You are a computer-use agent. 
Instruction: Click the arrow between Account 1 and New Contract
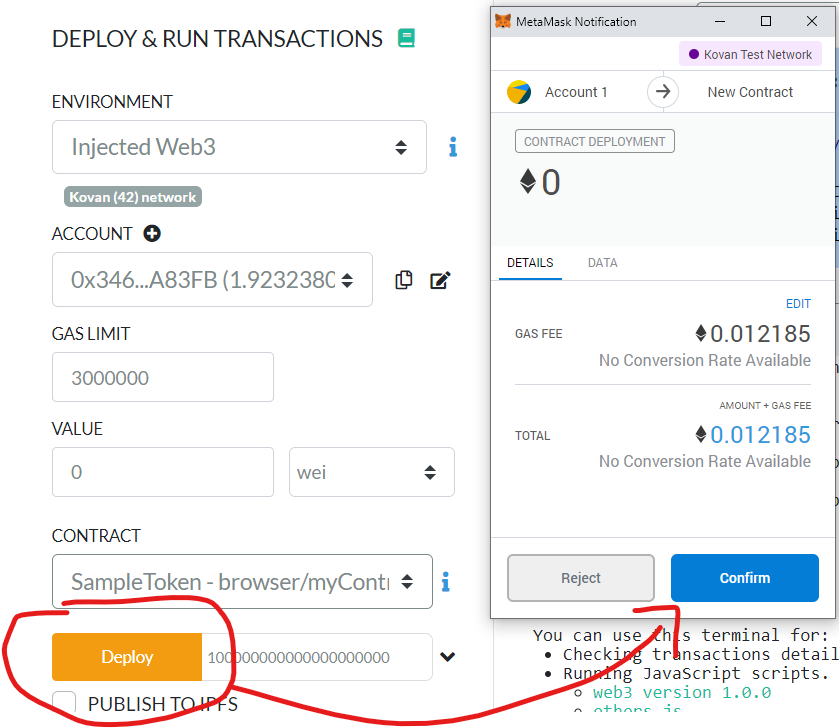pos(663,92)
